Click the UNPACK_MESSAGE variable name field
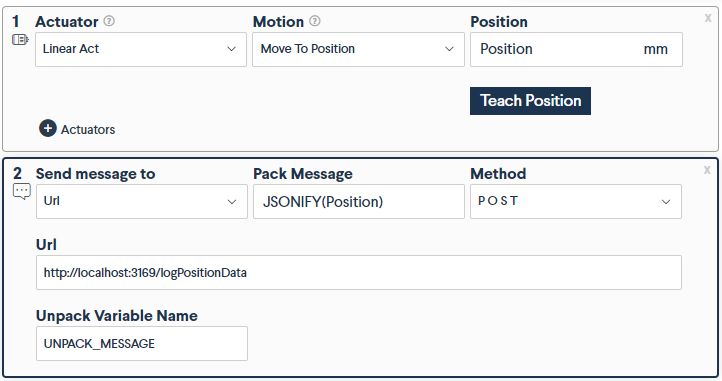This screenshot has width=722, height=381. click(142, 343)
